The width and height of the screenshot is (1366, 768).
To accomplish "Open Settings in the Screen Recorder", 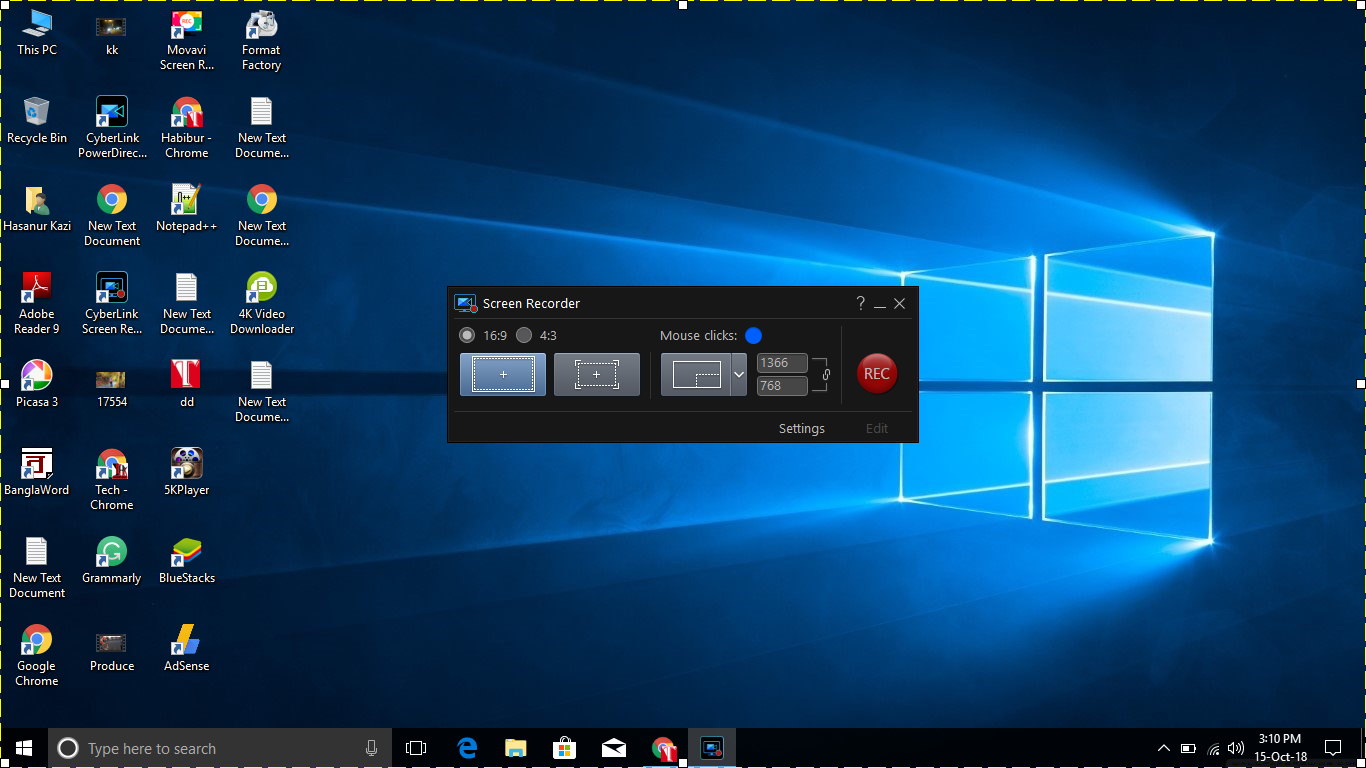I will (801, 428).
